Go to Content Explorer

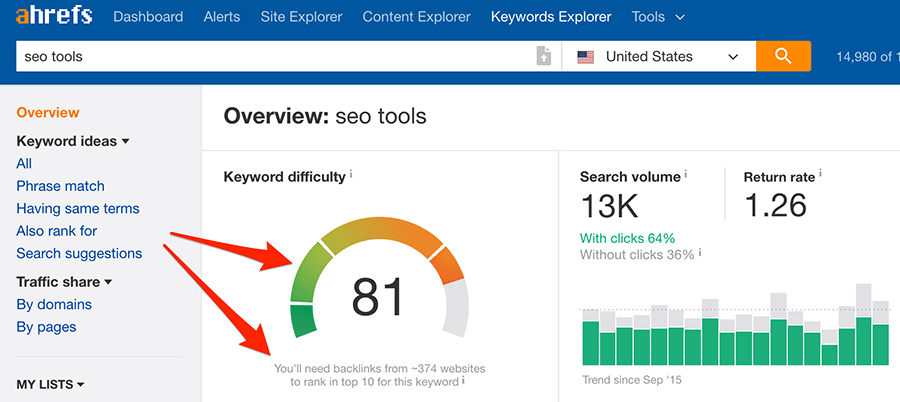coord(416,17)
